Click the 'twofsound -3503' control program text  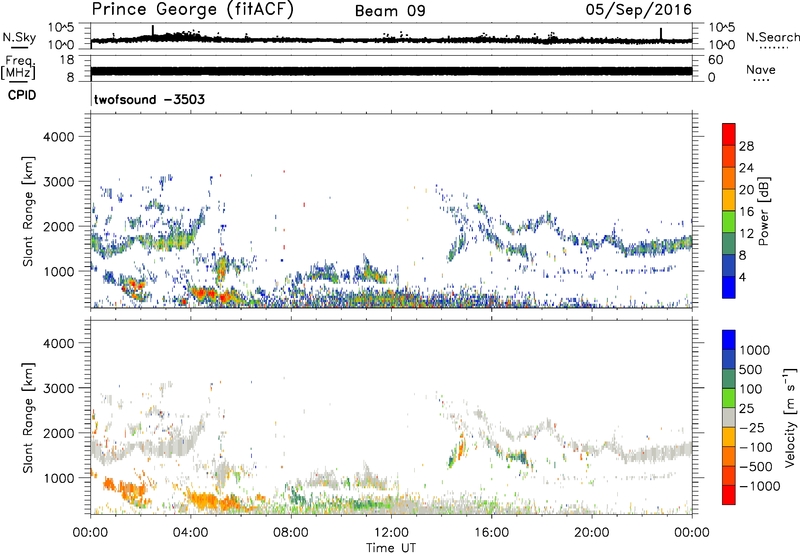point(149,99)
